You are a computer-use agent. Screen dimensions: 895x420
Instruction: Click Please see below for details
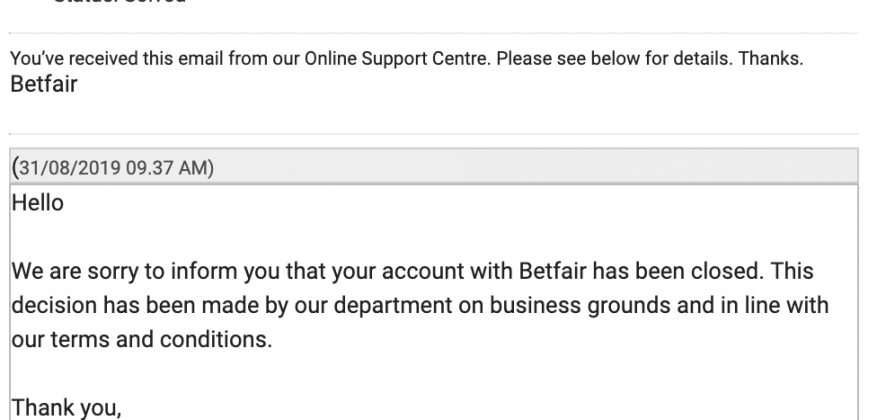coord(614,58)
